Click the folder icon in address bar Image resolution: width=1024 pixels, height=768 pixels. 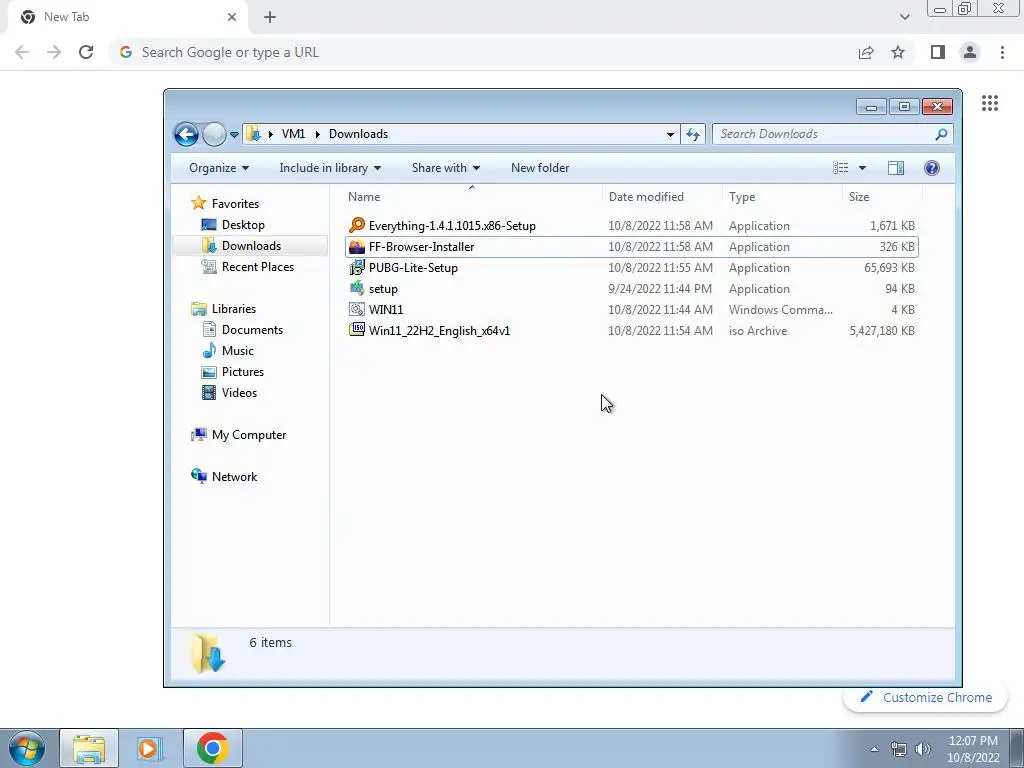(x=253, y=134)
